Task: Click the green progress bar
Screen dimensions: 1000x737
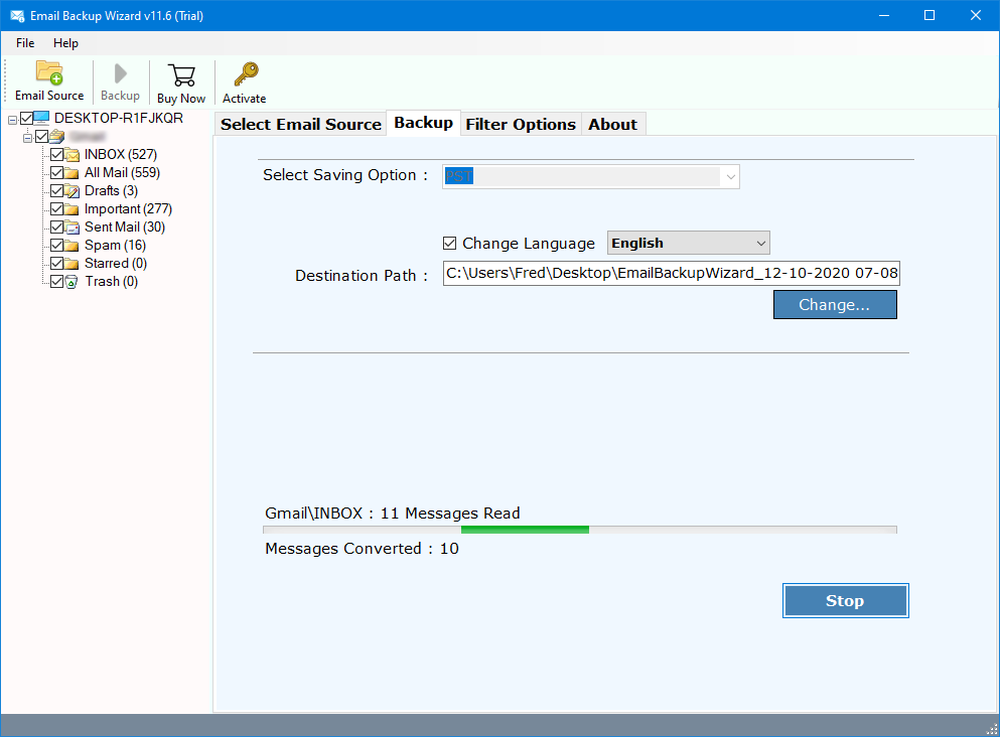Action: tap(525, 529)
